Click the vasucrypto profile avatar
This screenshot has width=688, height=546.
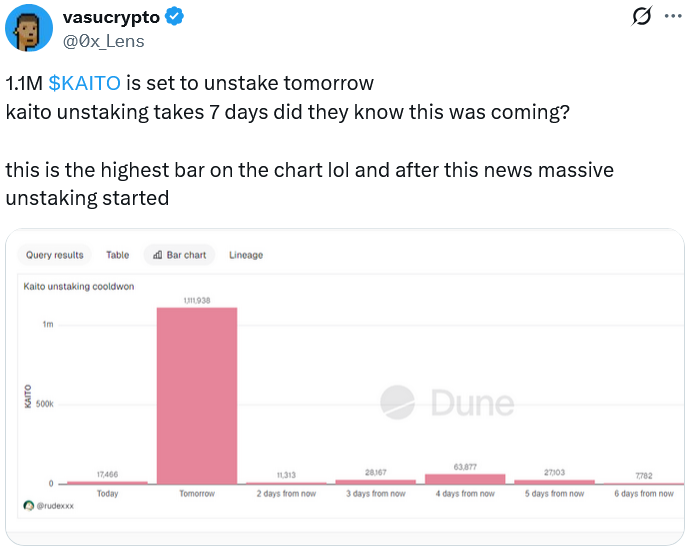[27, 29]
